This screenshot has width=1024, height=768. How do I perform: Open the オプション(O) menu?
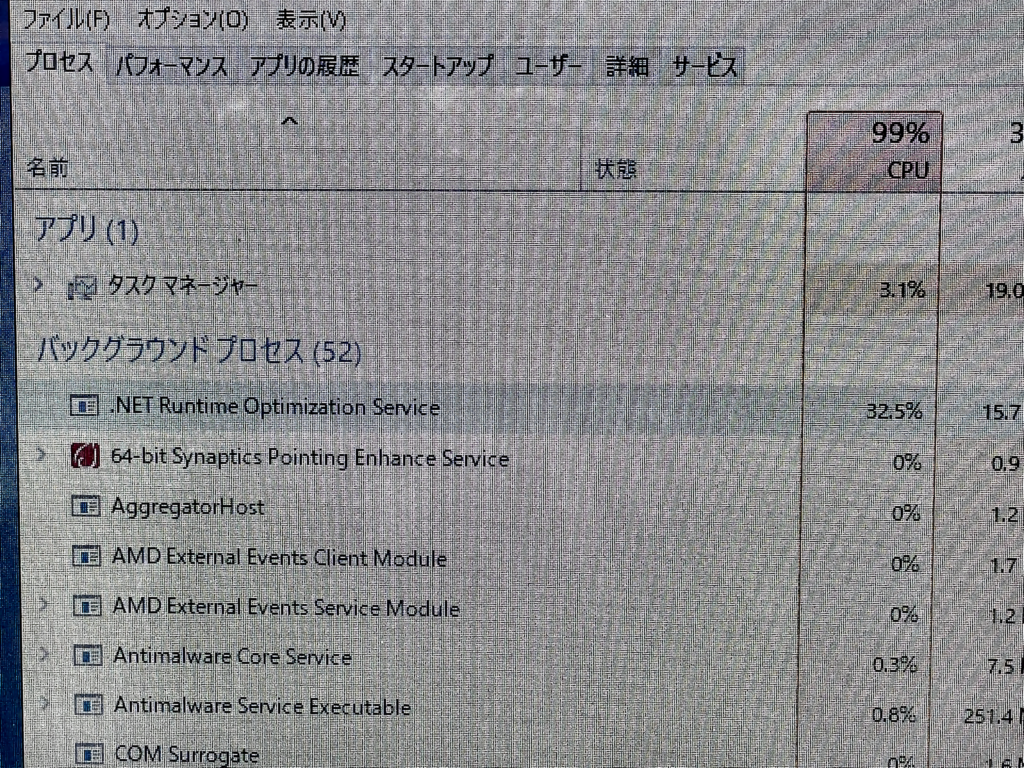coord(192,19)
